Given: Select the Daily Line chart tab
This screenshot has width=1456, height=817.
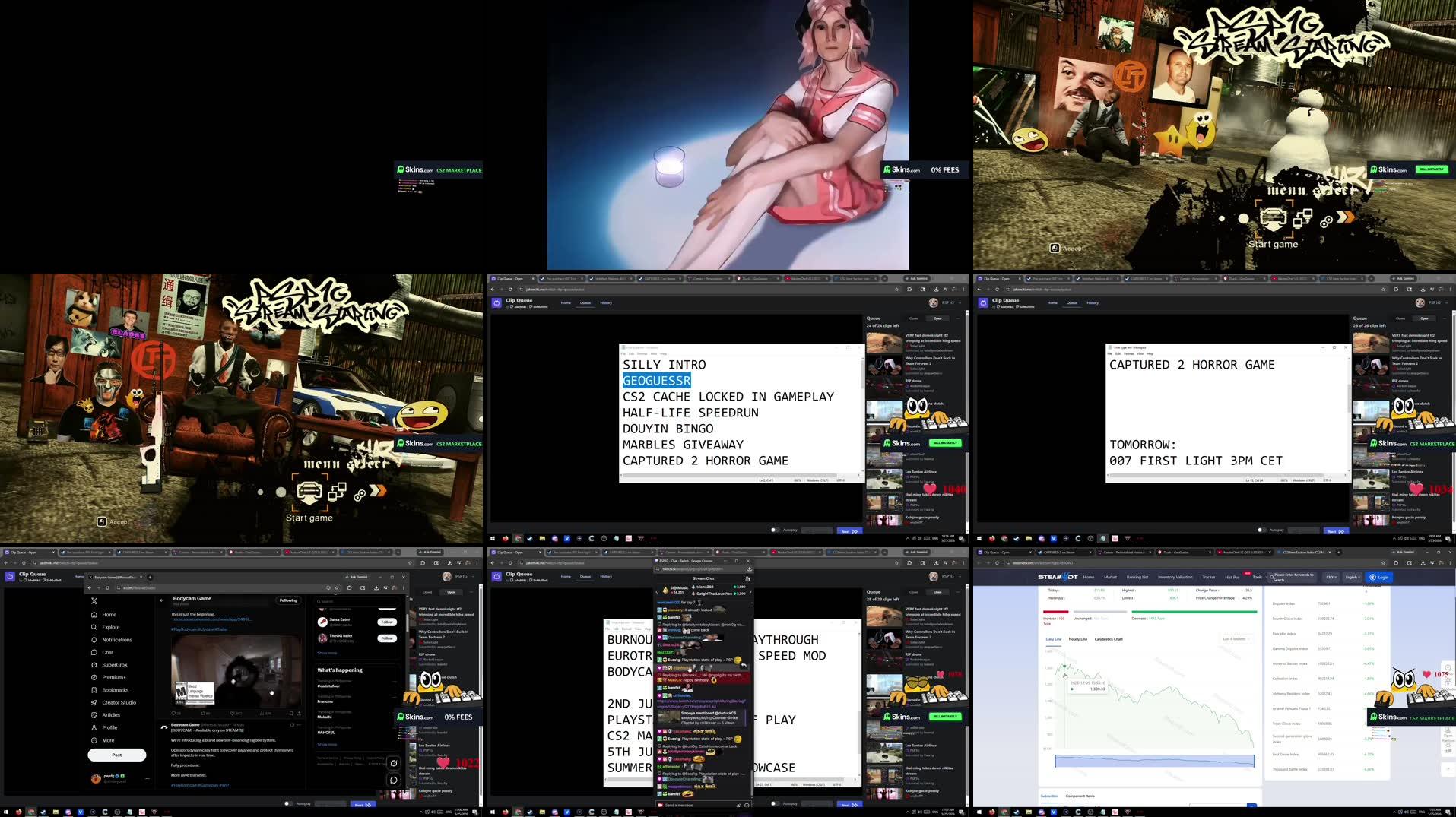Looking at the screenshot, I should pos(1054,639).
